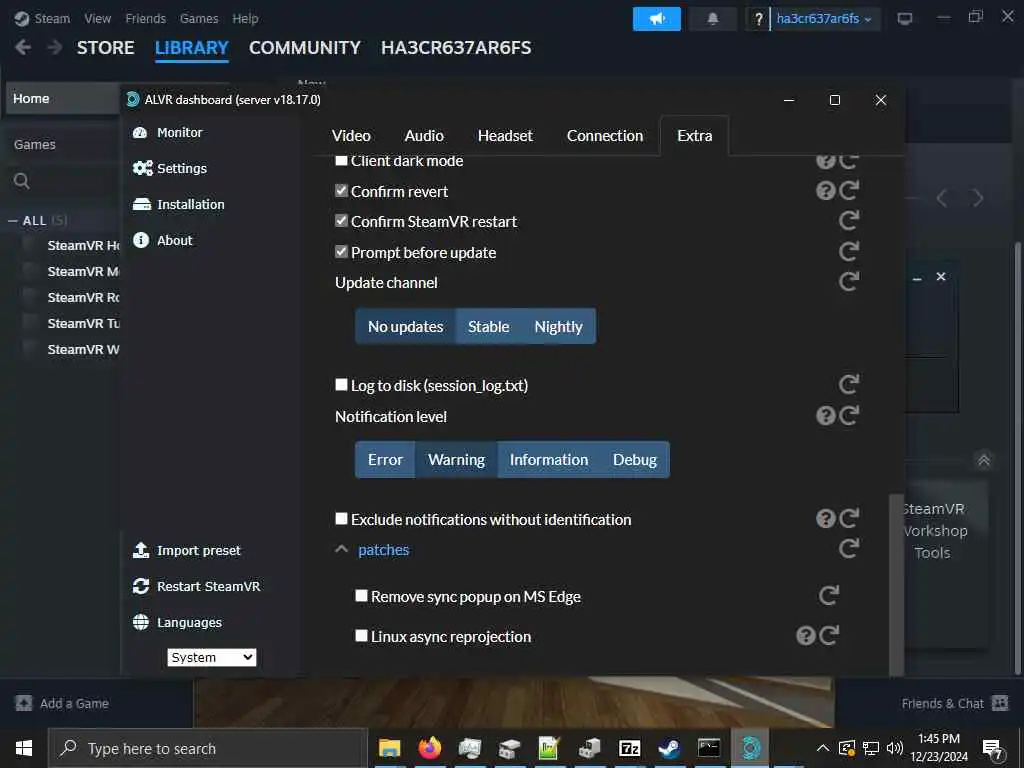Switch to the Video settings tab
Image resolution: width=1024 pixels, height=768 pixels.
point(351,136)
